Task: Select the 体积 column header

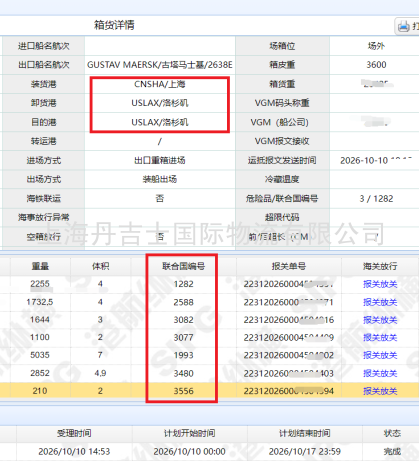Action: [100, 266]
